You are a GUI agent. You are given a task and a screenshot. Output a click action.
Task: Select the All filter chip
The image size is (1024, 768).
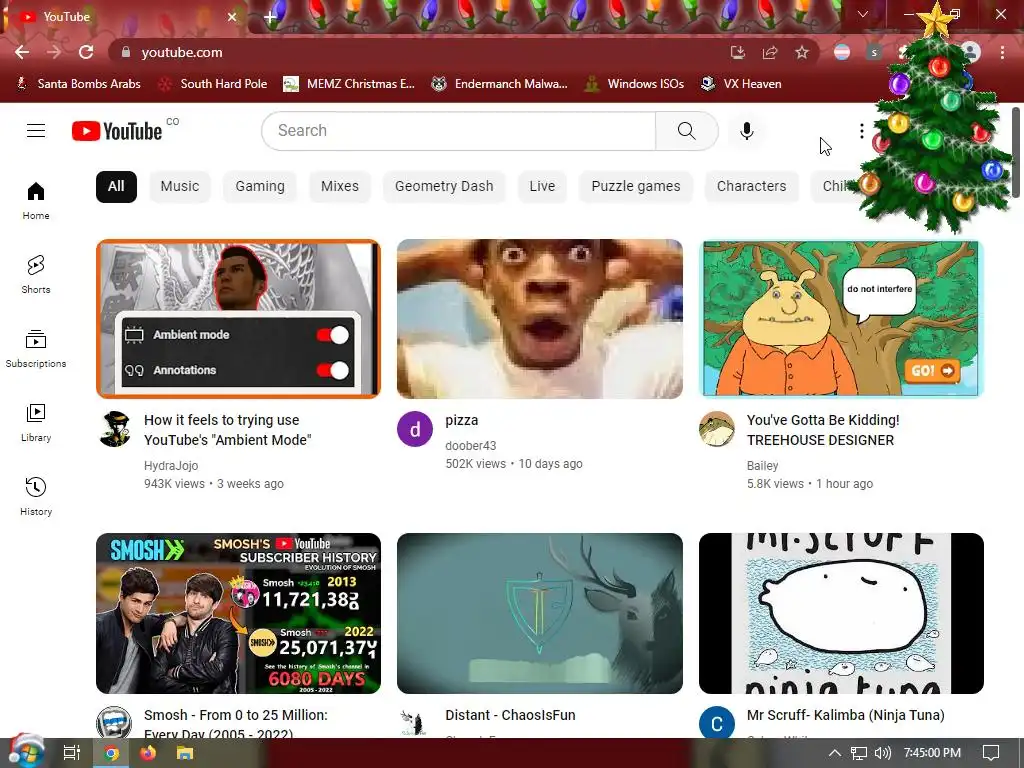click(x=116, y=186)
